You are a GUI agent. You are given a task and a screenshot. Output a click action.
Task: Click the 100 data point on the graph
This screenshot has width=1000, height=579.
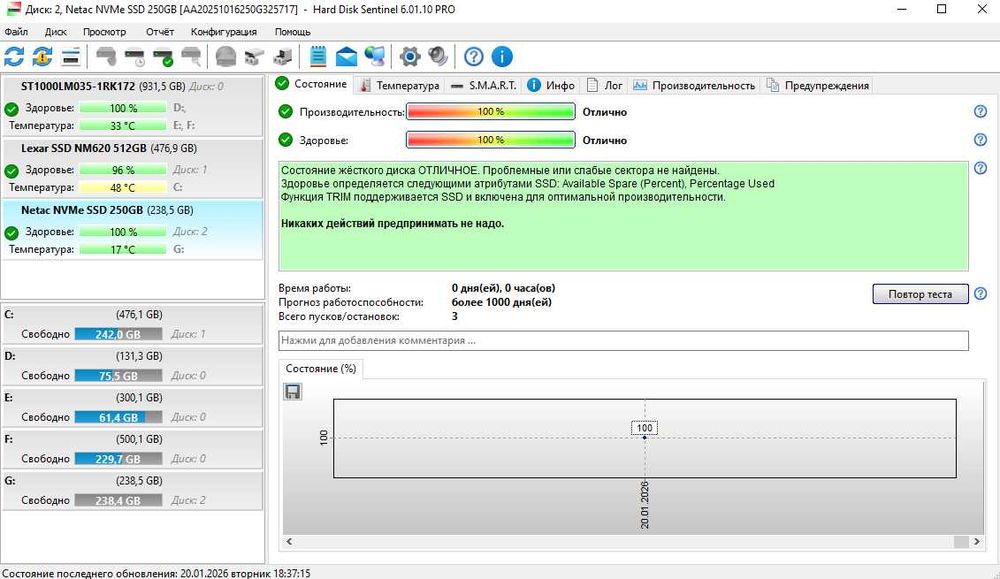click(644, 437)
